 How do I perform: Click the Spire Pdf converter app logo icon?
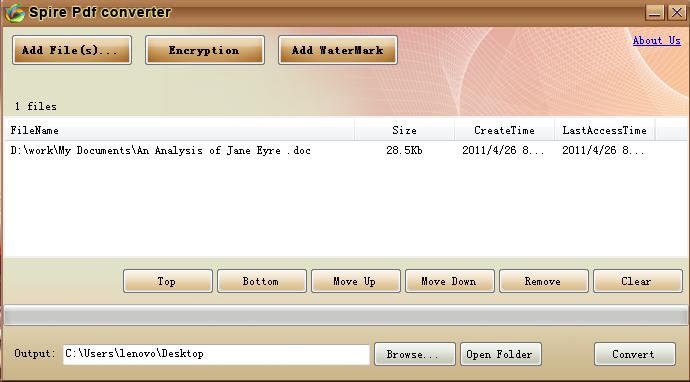(x=14, y=12)
